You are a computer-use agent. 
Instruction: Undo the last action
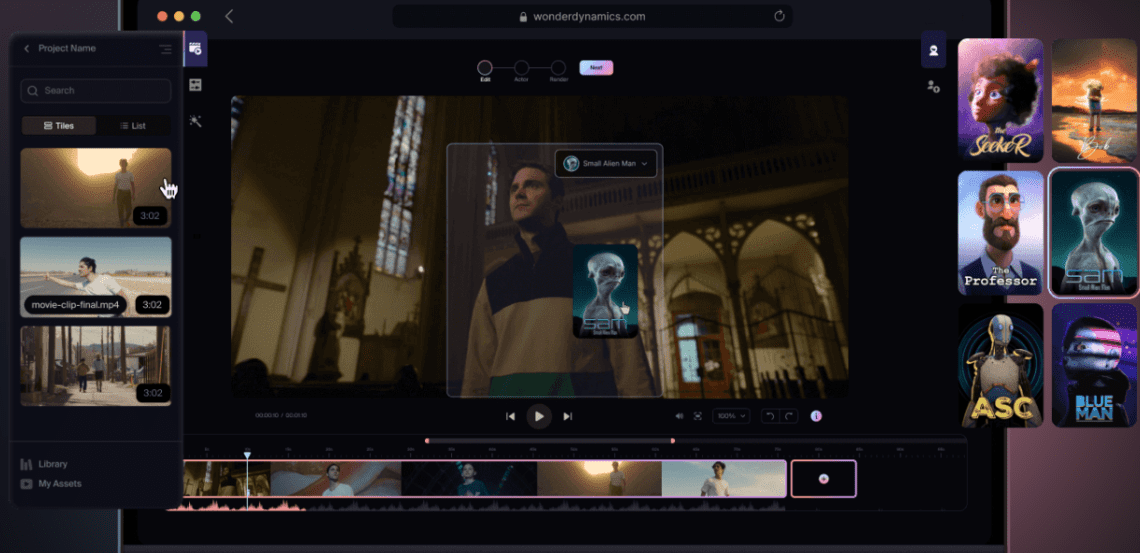coord(770,416)
